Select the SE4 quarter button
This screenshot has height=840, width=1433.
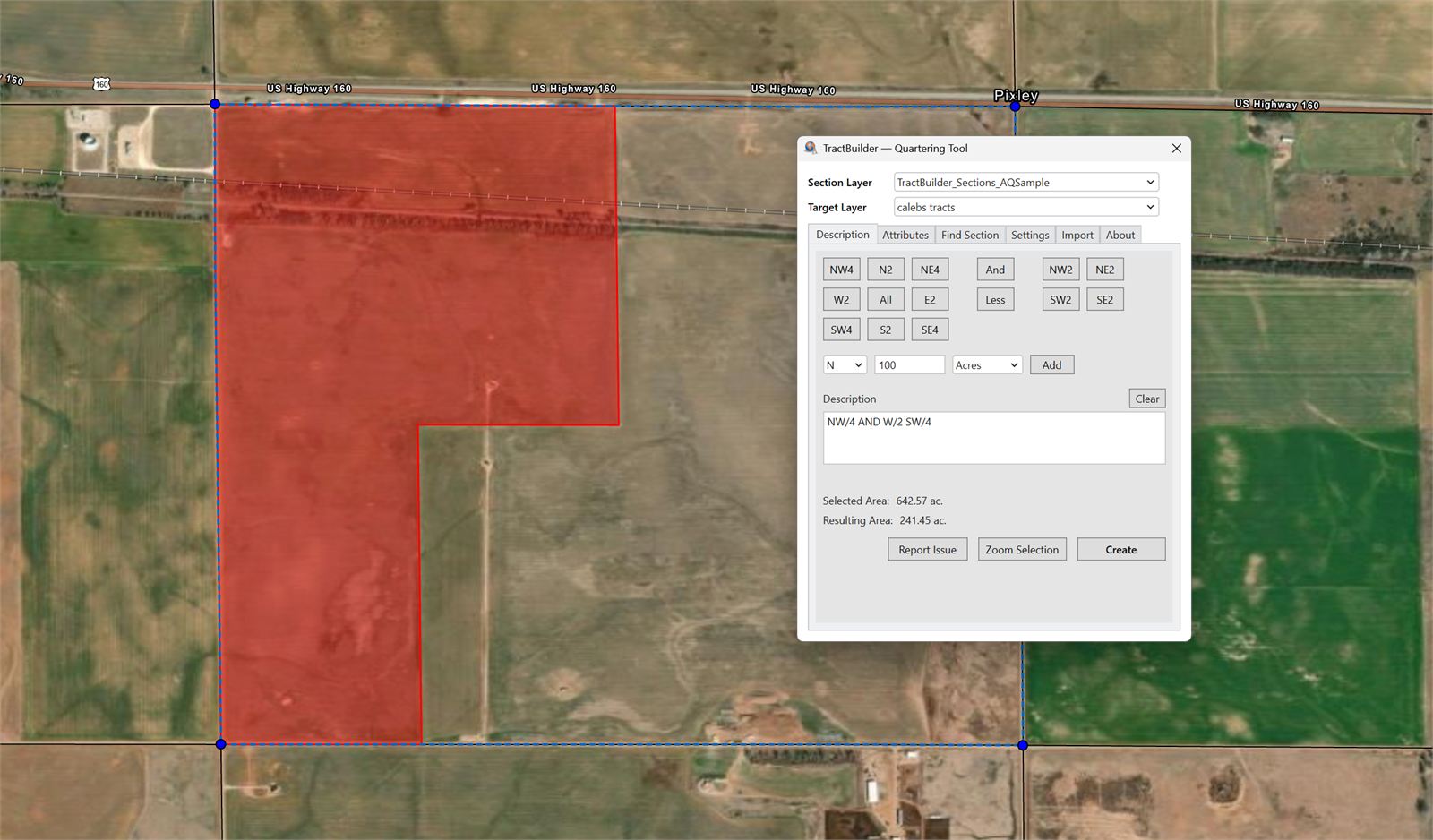click(930, 329)
